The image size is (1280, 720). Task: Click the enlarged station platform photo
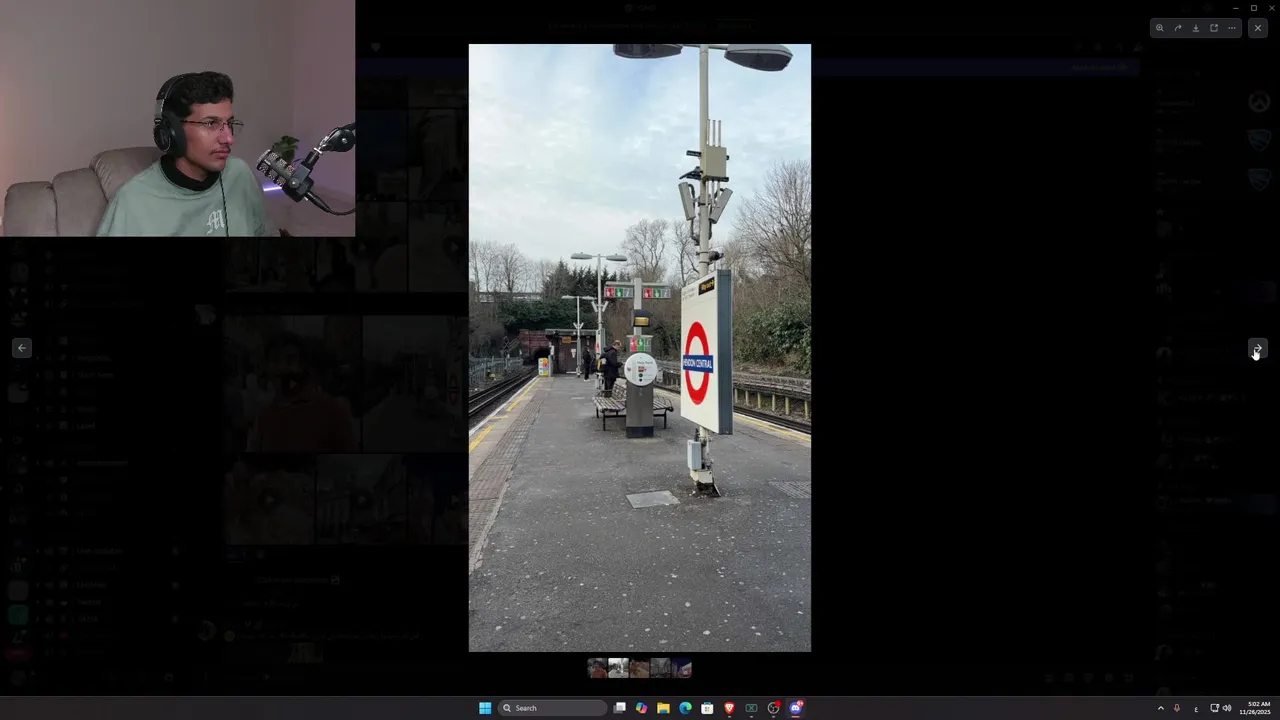click(x=640, y=348)
